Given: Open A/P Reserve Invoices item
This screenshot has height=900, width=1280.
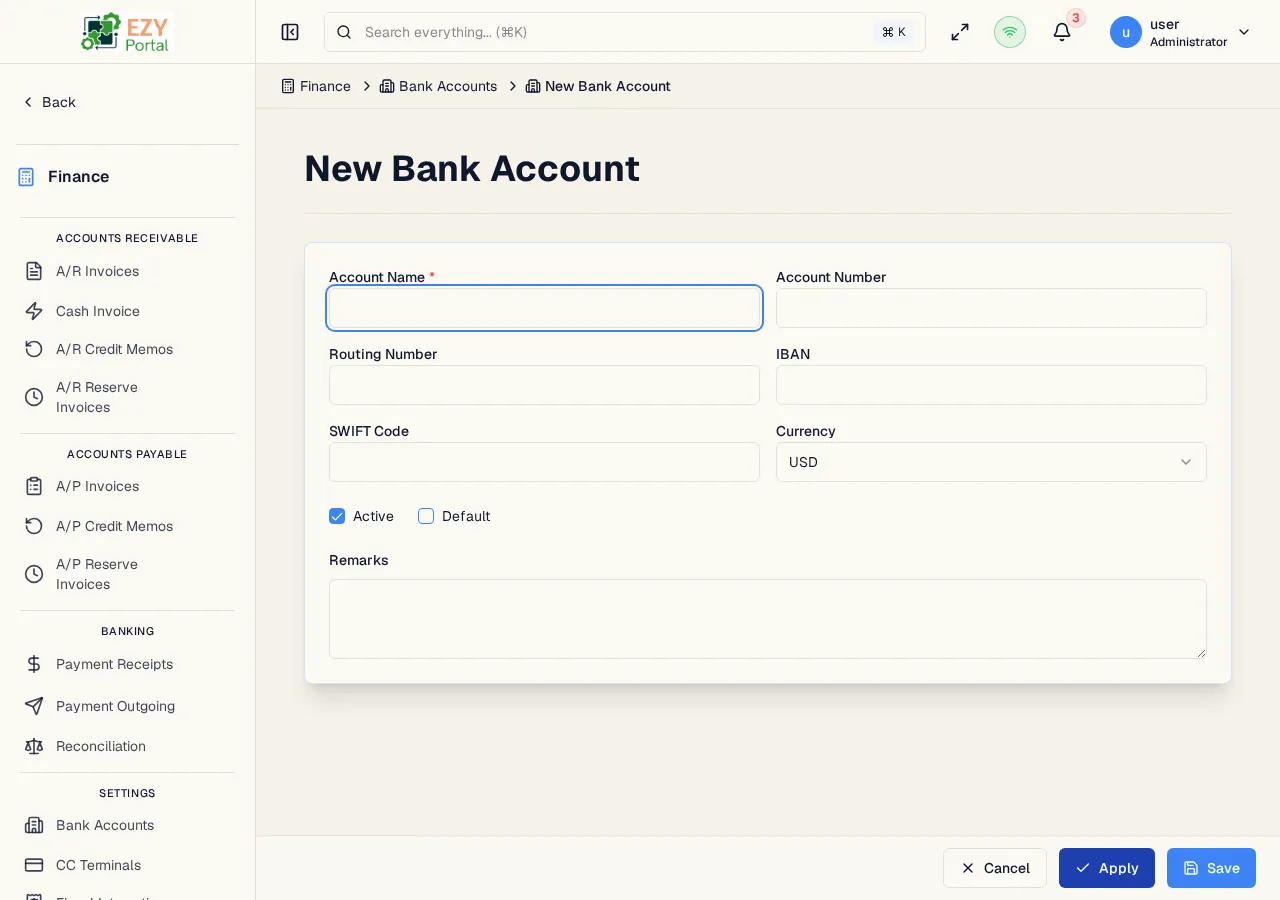Looking at the screenshot, I should [x=97, y=574].
